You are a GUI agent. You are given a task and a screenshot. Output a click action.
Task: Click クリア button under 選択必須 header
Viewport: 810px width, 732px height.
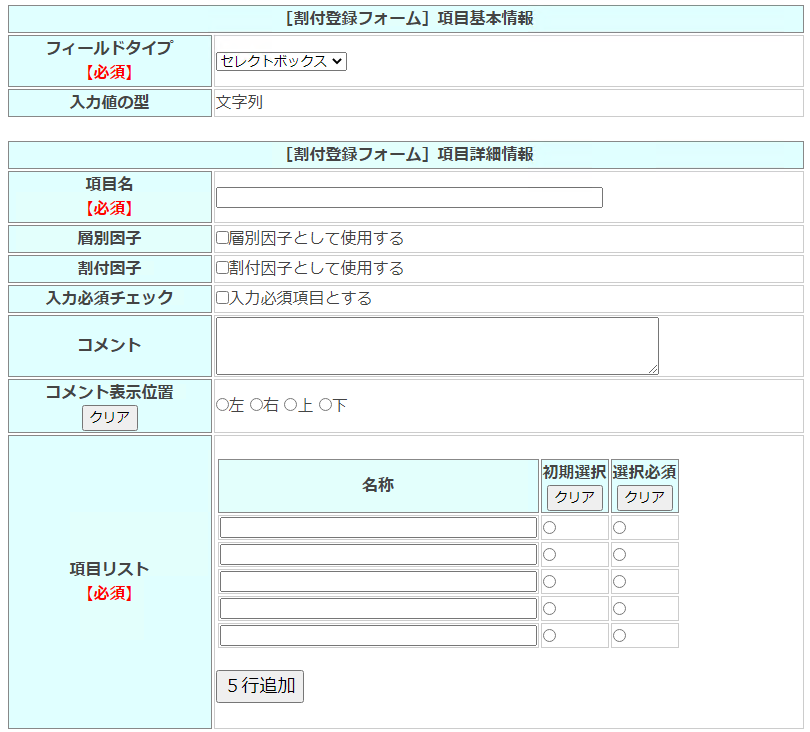[645, 498]
